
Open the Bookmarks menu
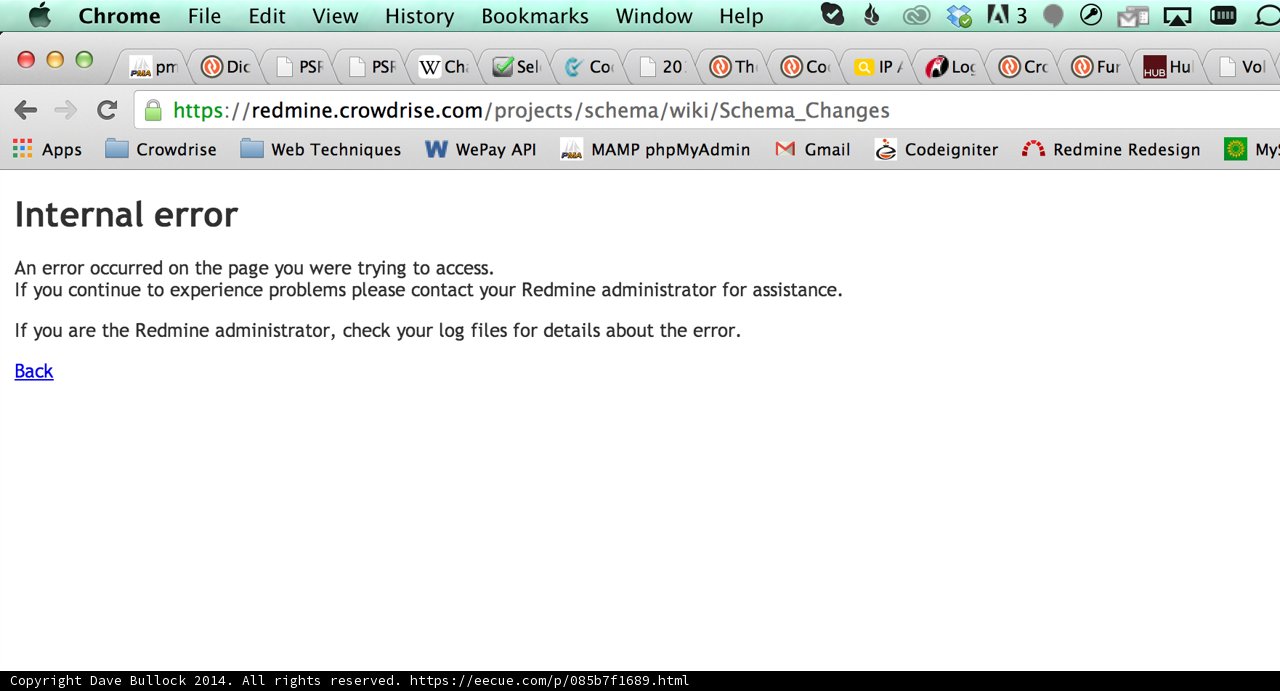(x=535, y=16)
